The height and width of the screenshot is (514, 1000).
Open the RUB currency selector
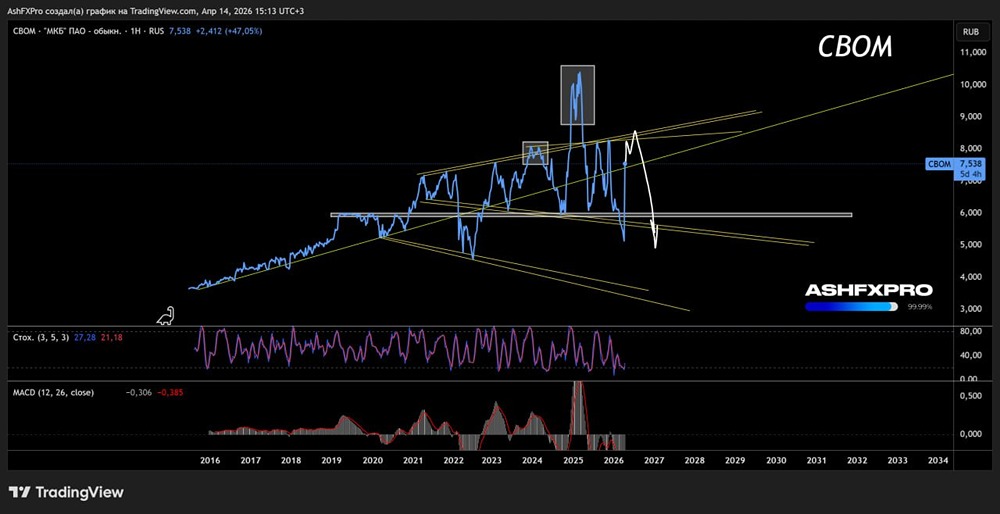(971, 31)
